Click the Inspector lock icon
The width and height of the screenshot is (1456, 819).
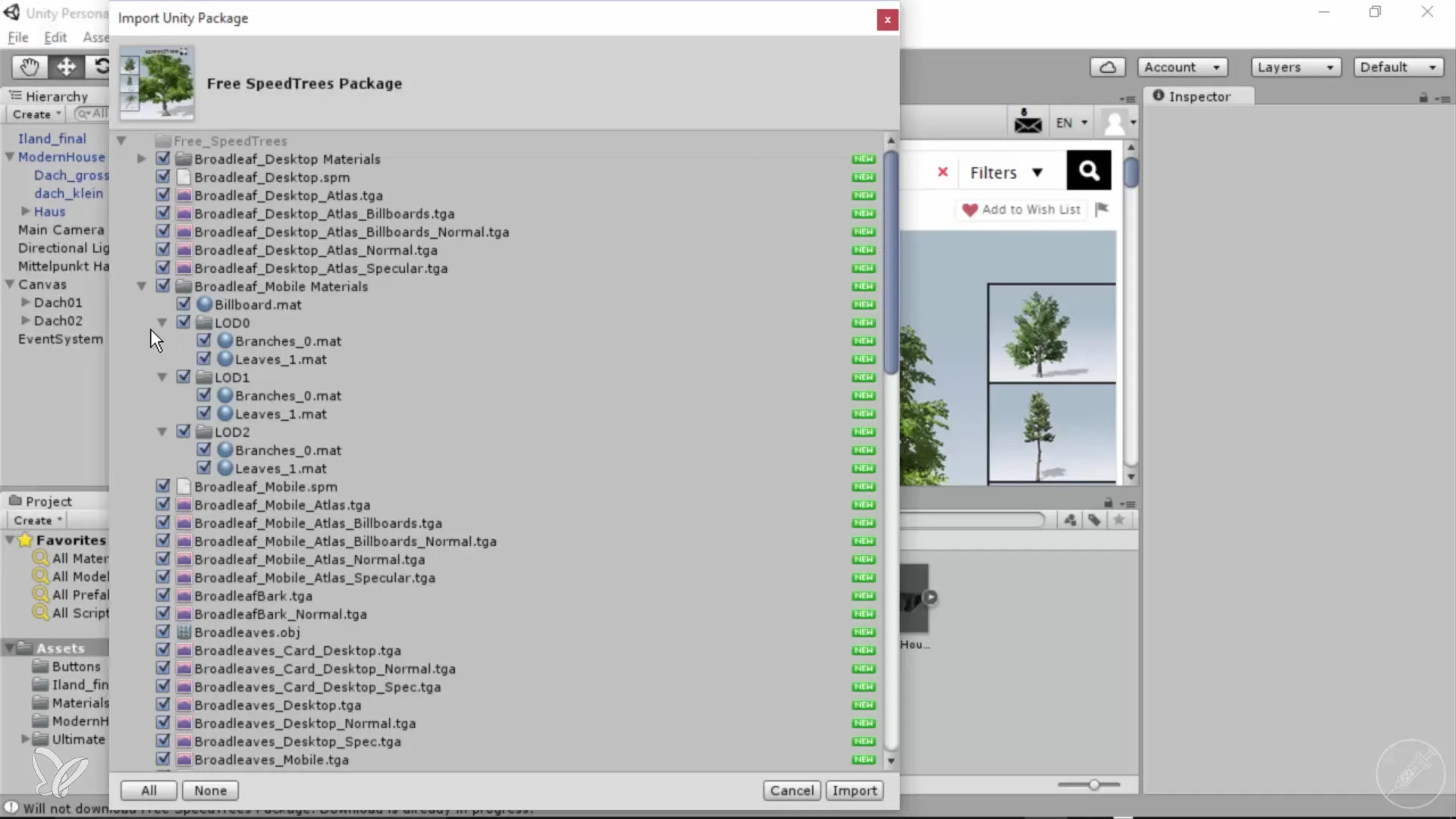[x=1423, y=97]
